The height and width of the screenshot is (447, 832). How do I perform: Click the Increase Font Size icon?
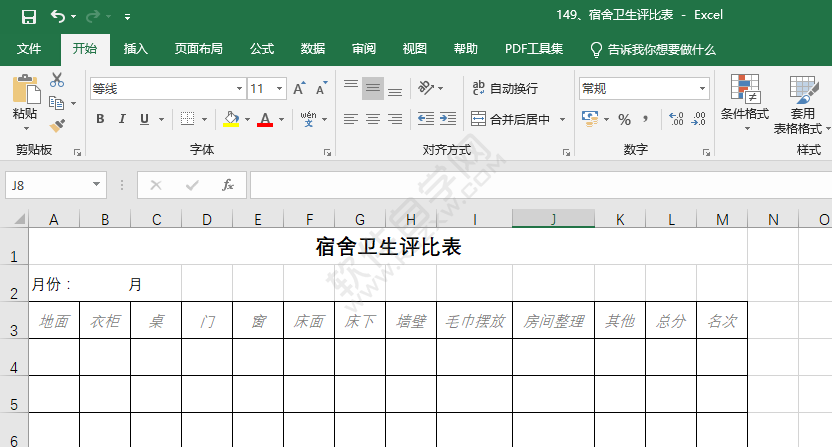coord(298,89)
